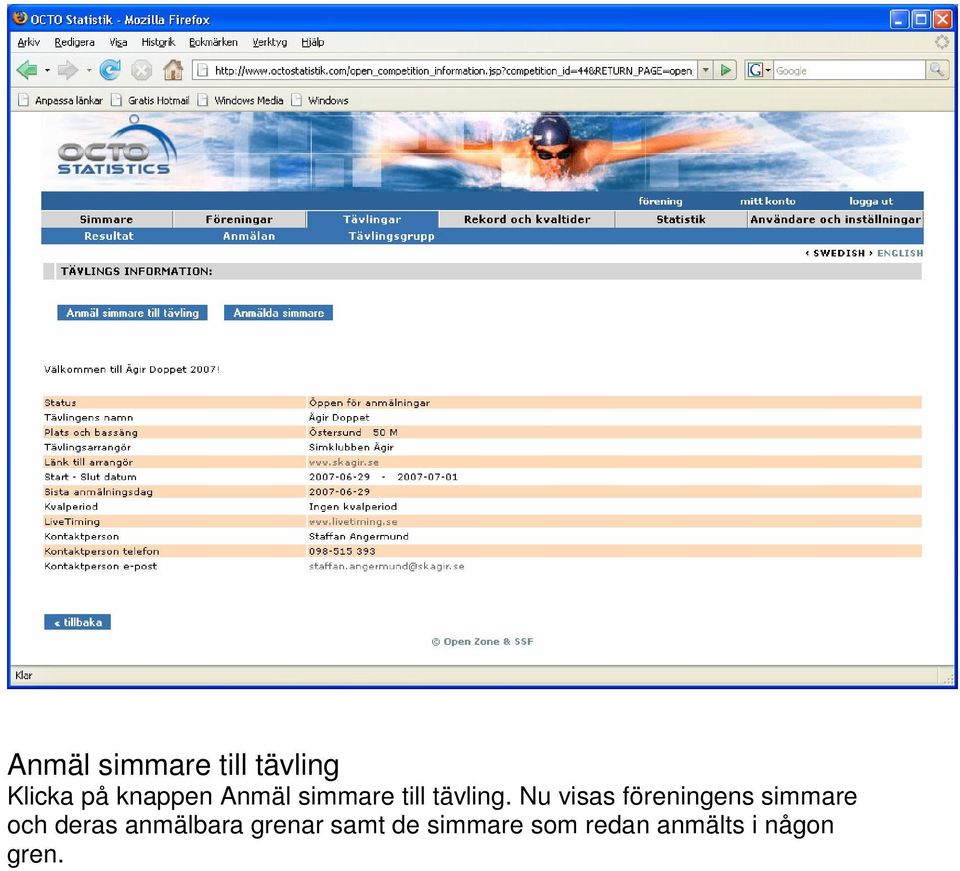Click the Firefox logo in title bar
Viewport: 960px width, 871px height.
20,18
